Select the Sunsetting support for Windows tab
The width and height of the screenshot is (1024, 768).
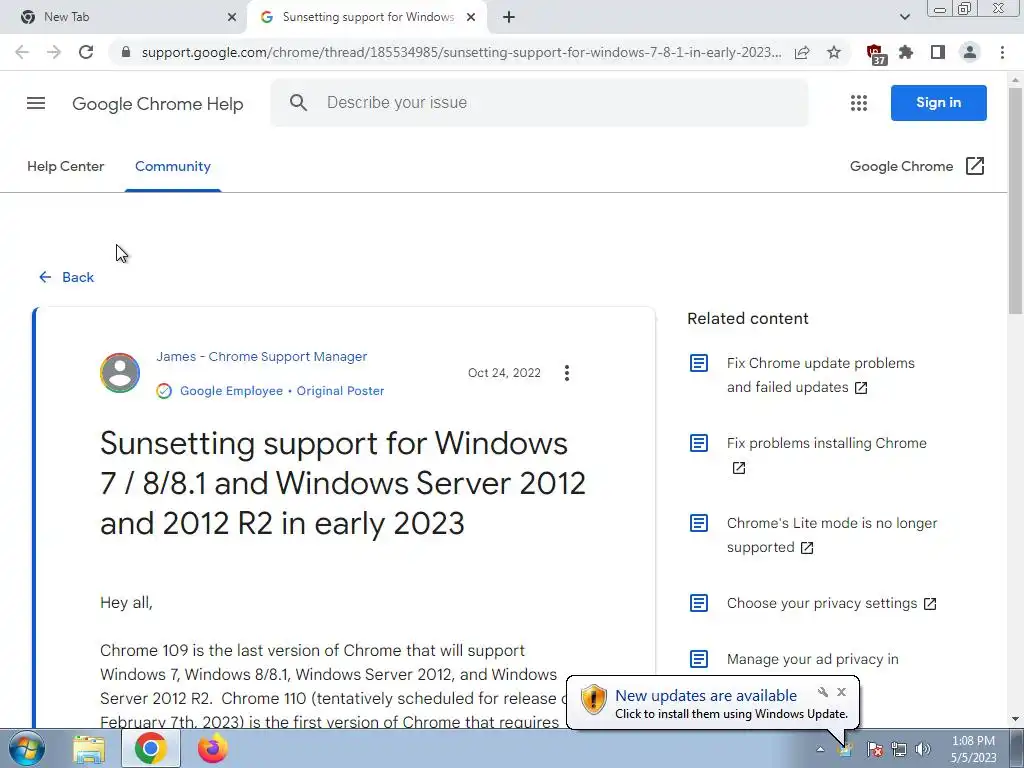368,17
